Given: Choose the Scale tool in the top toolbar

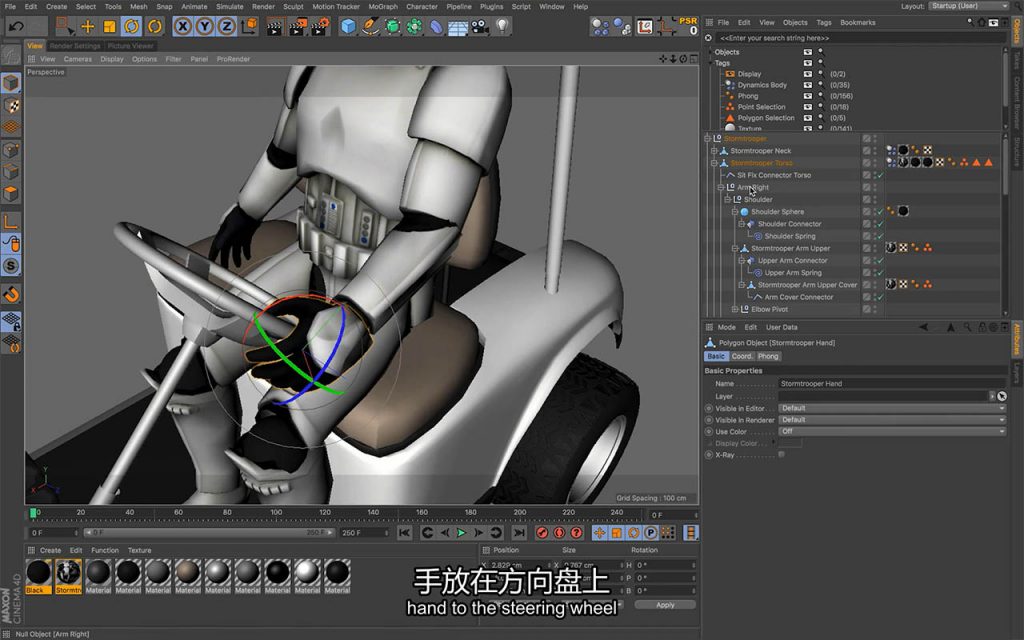Looking at the screenshot, I should tap(109, 27).
